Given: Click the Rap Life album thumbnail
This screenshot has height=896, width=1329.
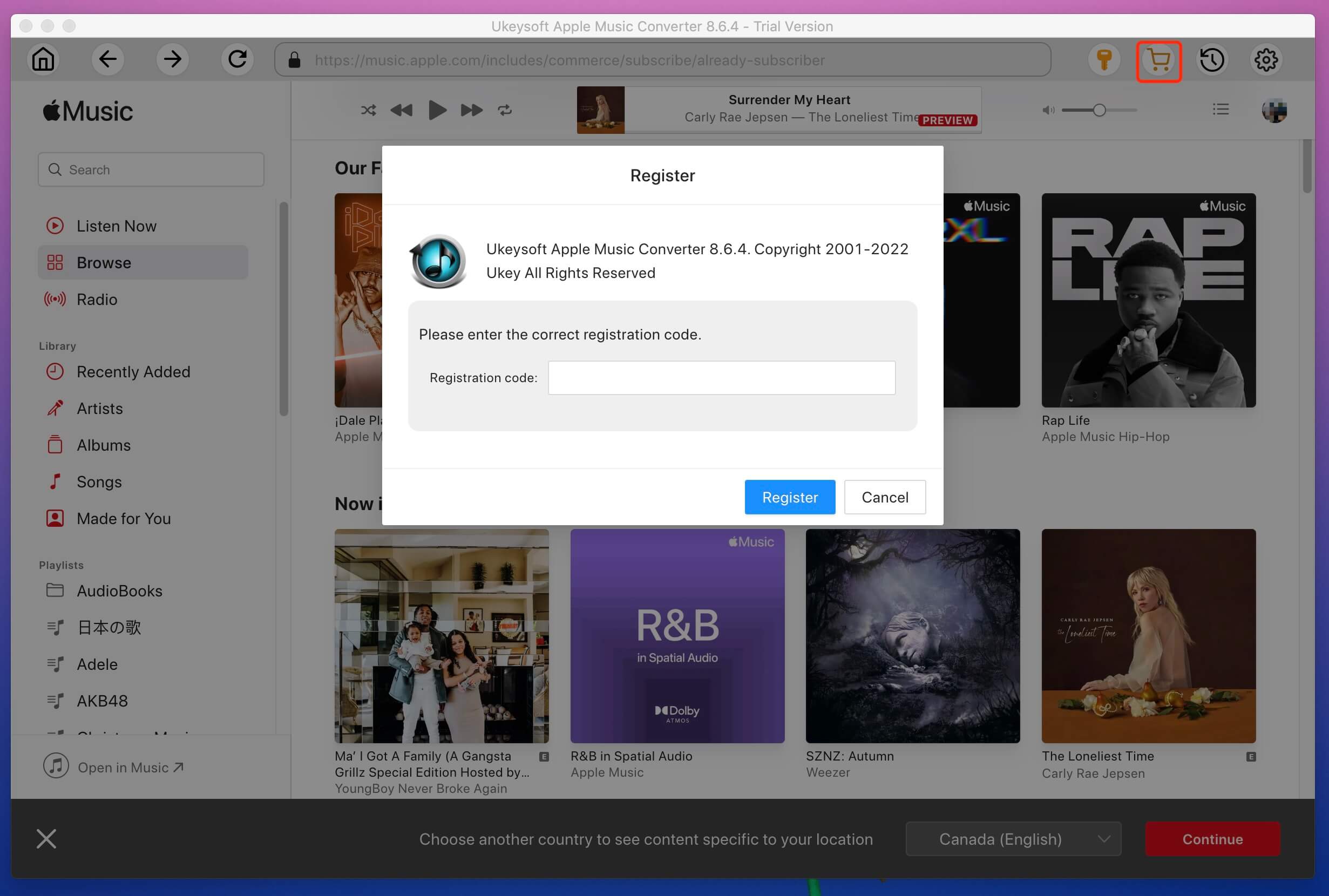Looking at the screenshot, I should tap(1149, 300).
